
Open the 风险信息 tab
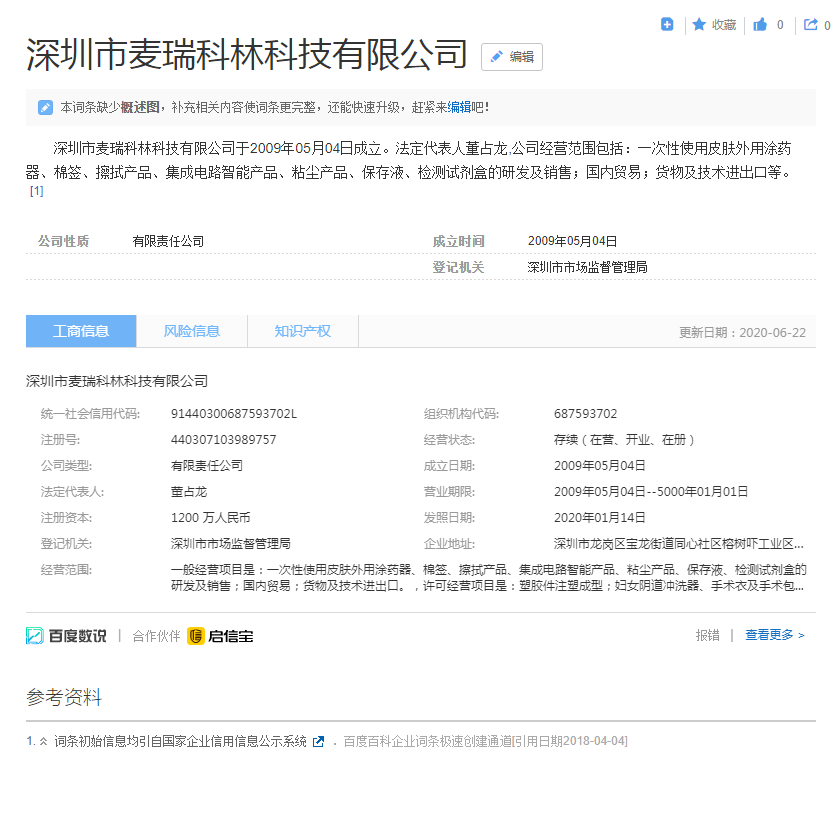pos(191,331)
